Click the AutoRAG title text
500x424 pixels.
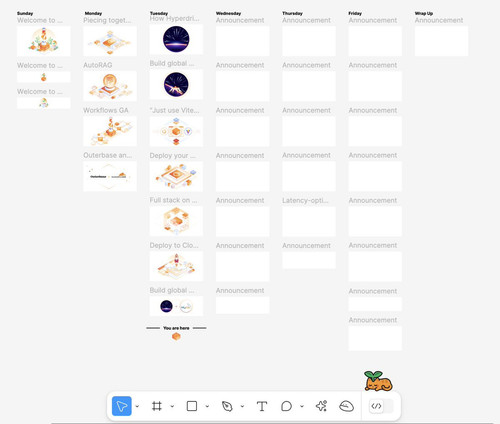coord(98,65)
